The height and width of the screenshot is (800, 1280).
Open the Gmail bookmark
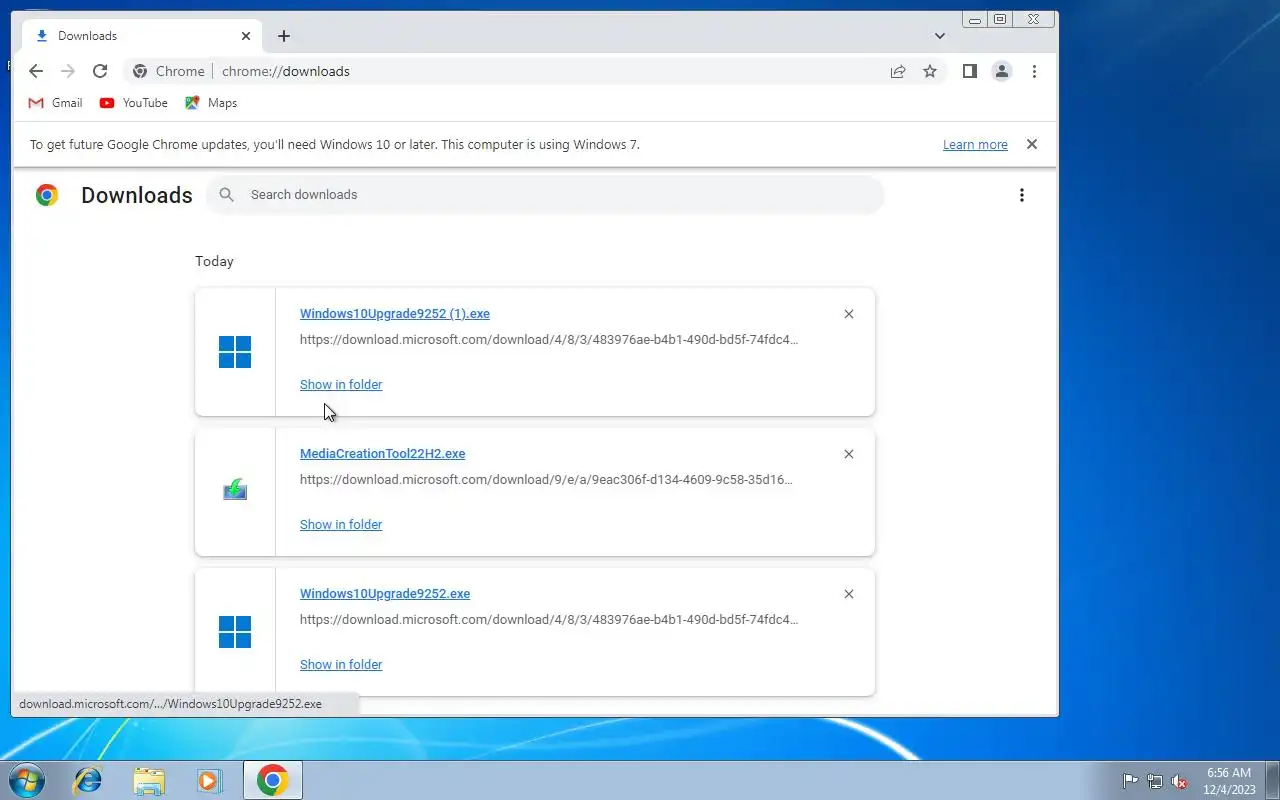coord(55,103)
